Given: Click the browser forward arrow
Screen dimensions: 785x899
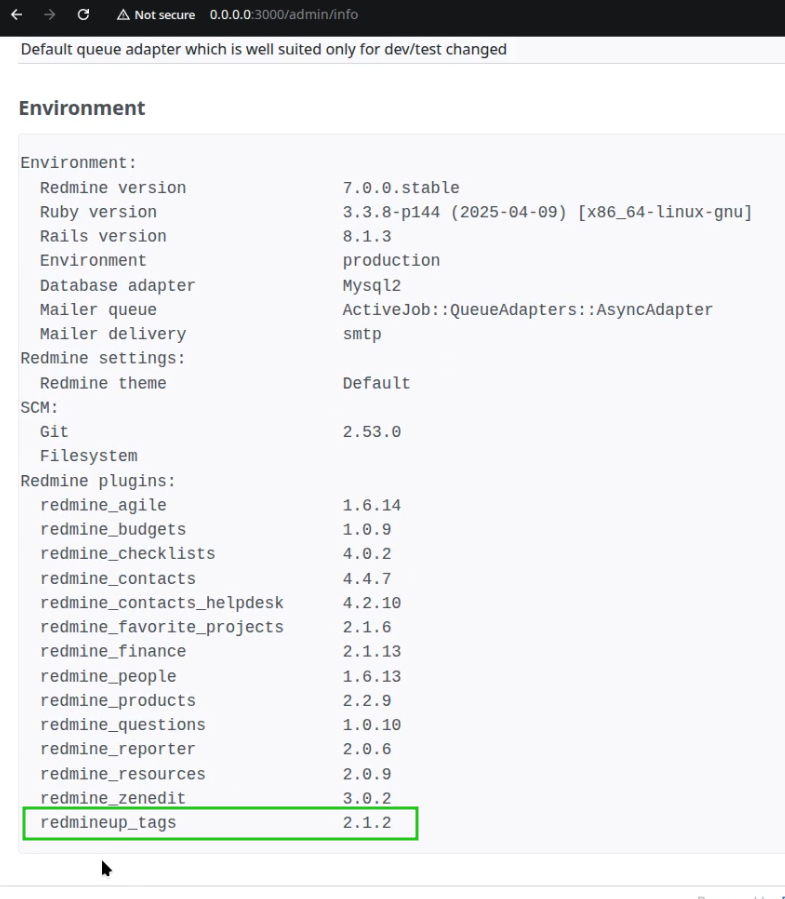Looking at the screenshot, I should [x=50, y=14].
